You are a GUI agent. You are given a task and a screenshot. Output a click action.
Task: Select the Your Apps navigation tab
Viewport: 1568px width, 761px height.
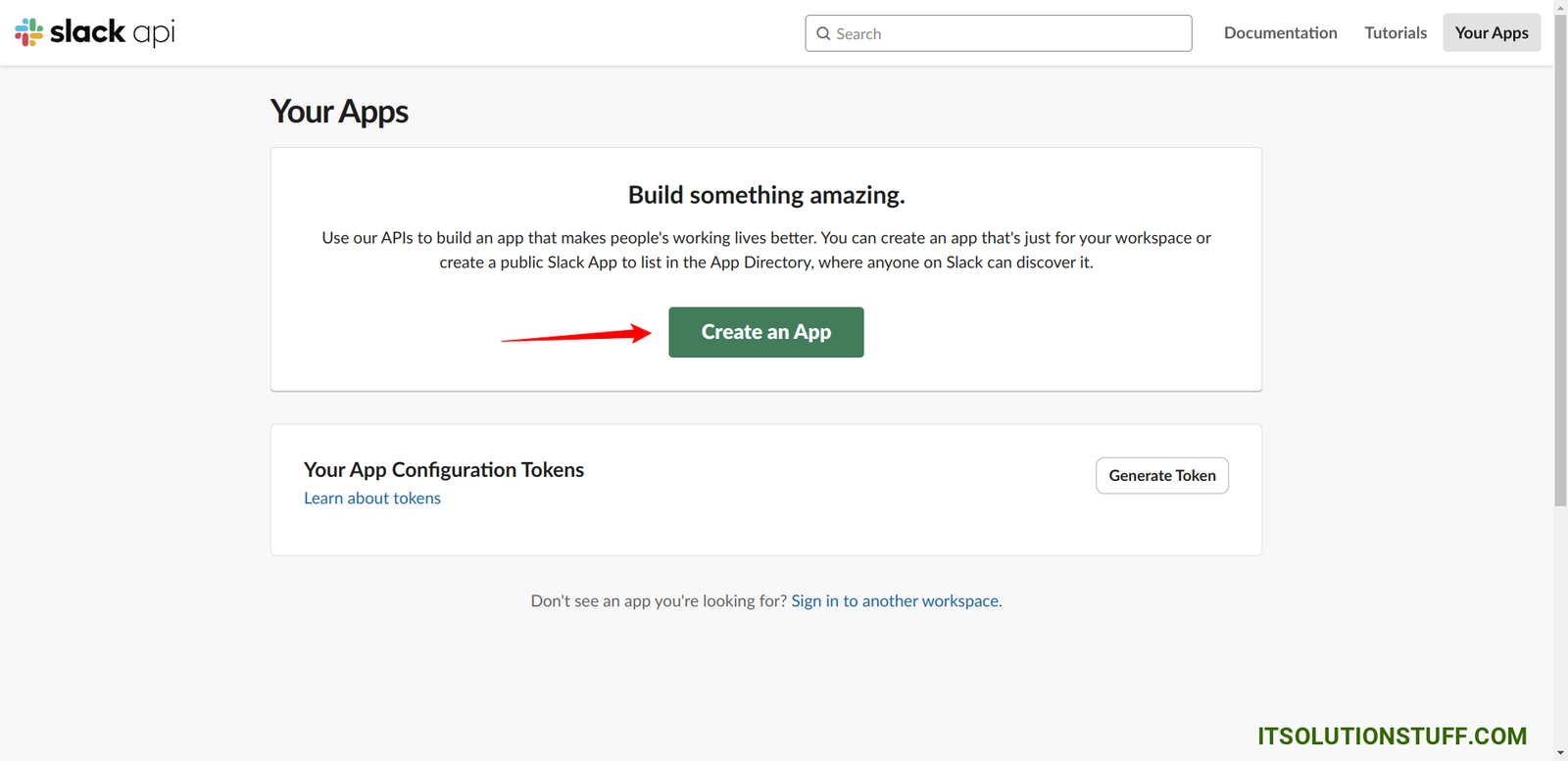1491,33
